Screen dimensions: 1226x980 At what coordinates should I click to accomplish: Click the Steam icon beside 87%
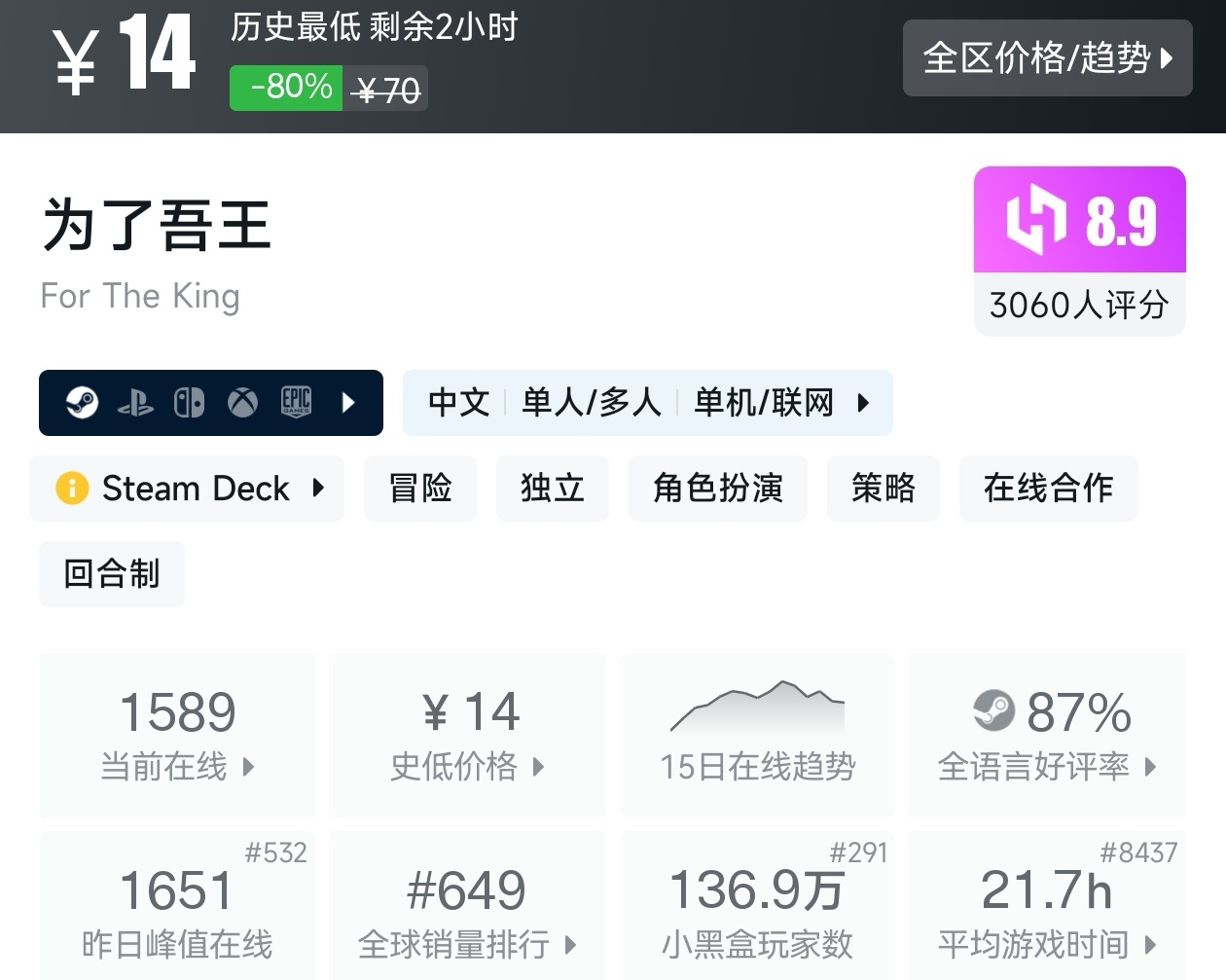(x=993, y=710)
